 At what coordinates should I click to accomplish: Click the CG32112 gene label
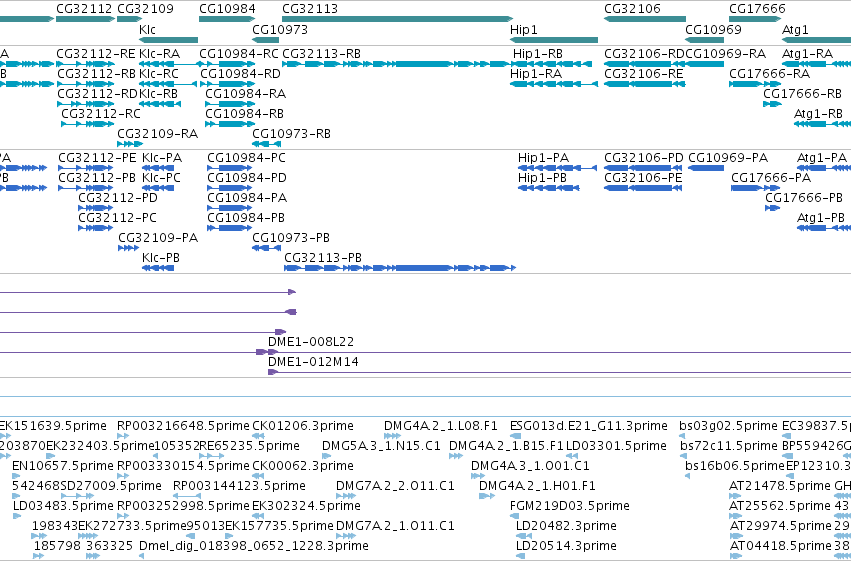pos(84,9)
